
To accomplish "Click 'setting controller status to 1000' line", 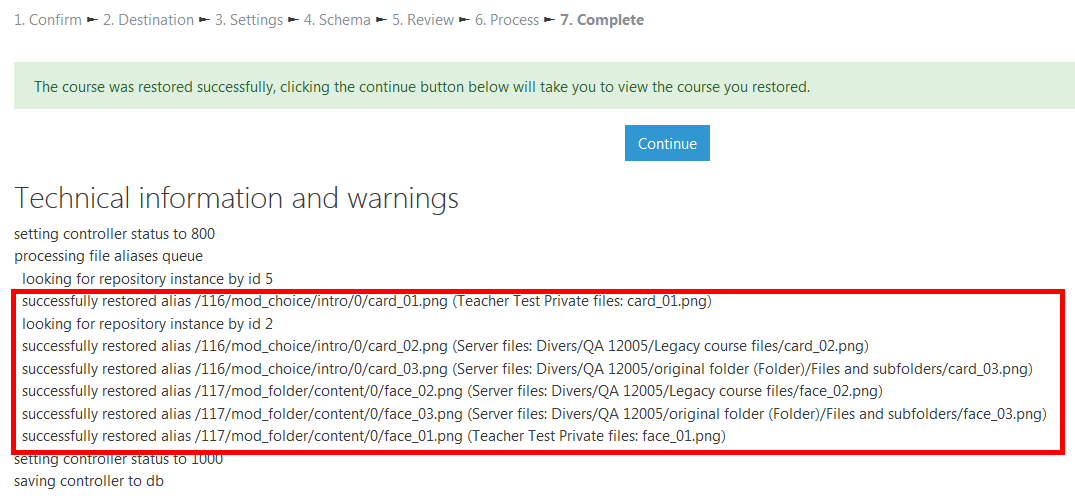I will pos(119,459).
